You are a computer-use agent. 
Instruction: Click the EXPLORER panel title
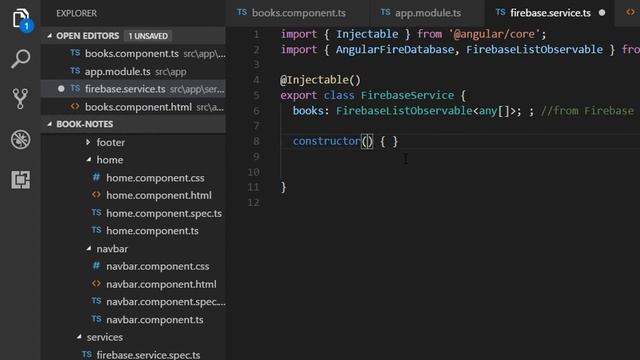coord(76,13)
